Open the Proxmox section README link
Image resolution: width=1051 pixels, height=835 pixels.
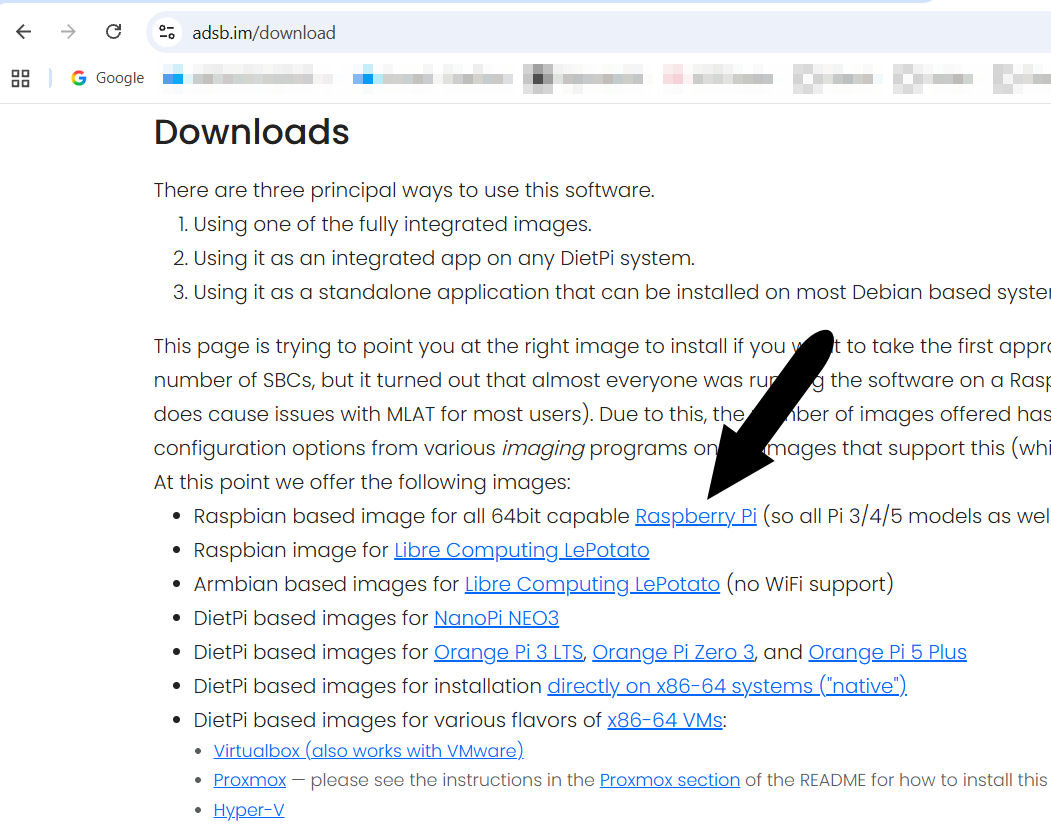click(x=670, y=780)
